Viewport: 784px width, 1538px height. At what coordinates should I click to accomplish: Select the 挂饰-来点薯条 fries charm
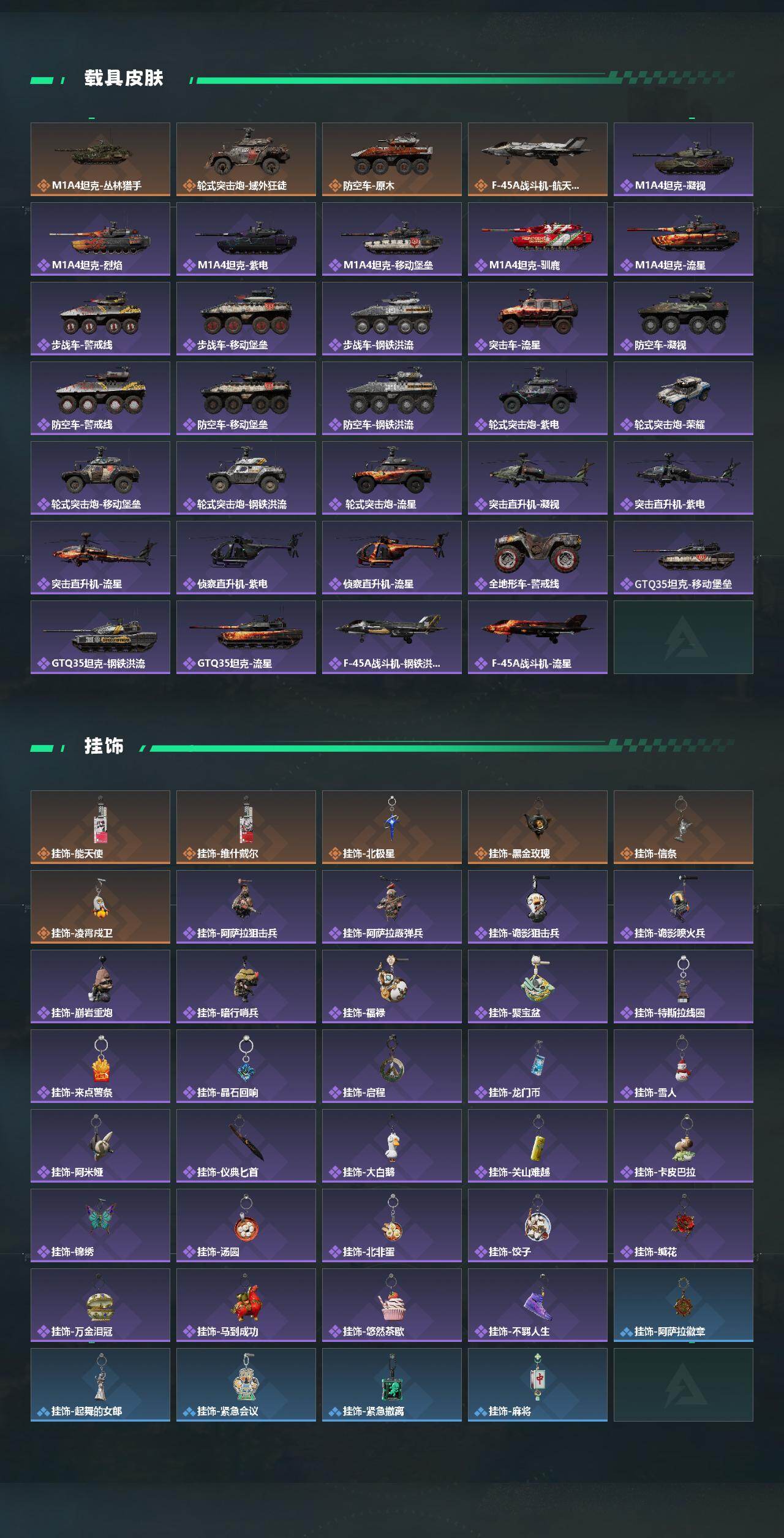pos(100,1066)
